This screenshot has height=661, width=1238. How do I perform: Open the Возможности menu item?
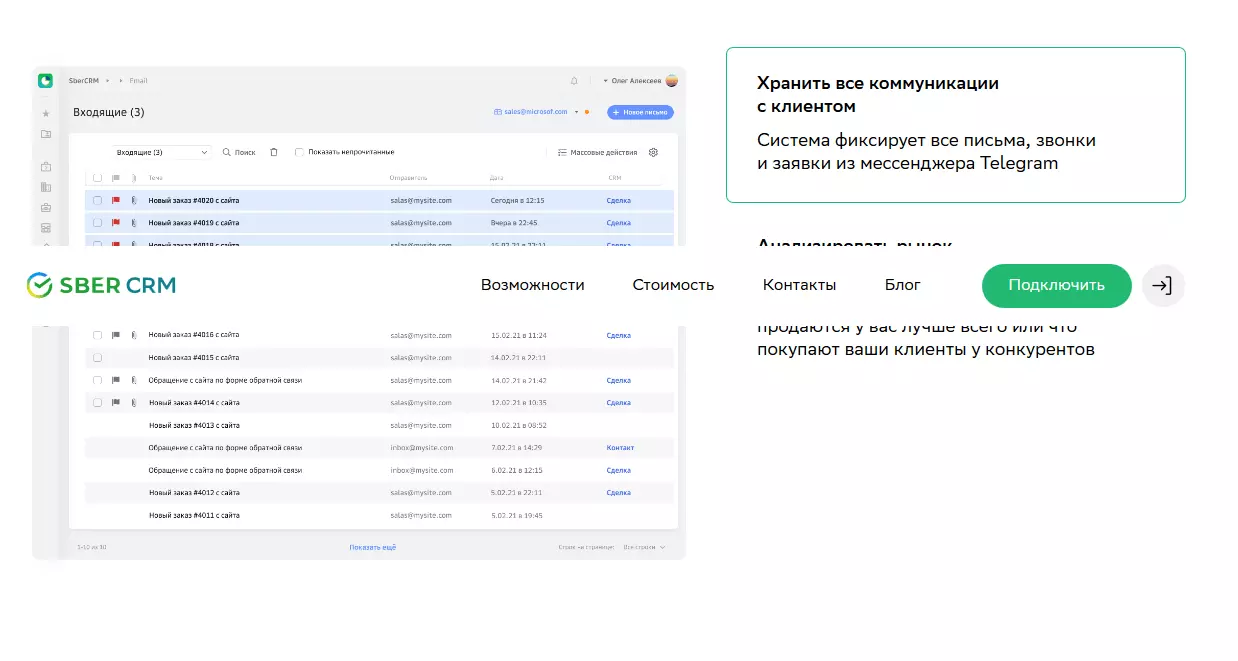coord(532,285)
